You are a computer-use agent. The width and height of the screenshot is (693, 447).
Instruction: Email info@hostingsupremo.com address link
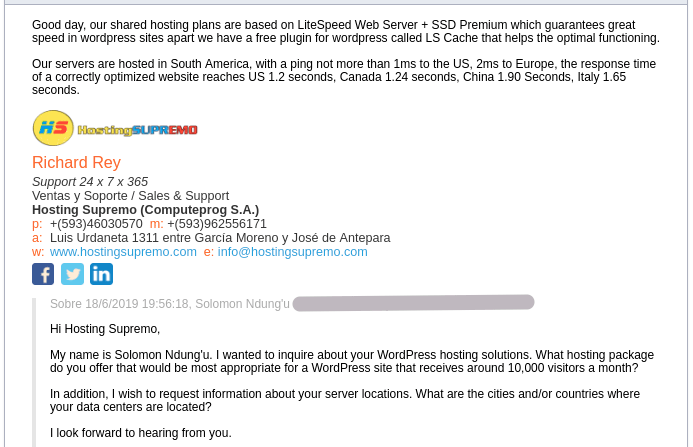pos(292,252)
